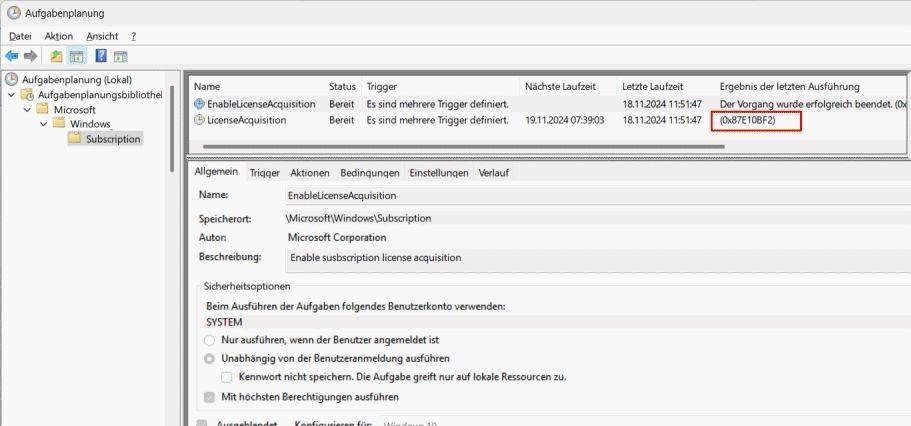Switch to the Allgemein tab
This screenshot has width=911, height=426.
(x=216, y=171)
